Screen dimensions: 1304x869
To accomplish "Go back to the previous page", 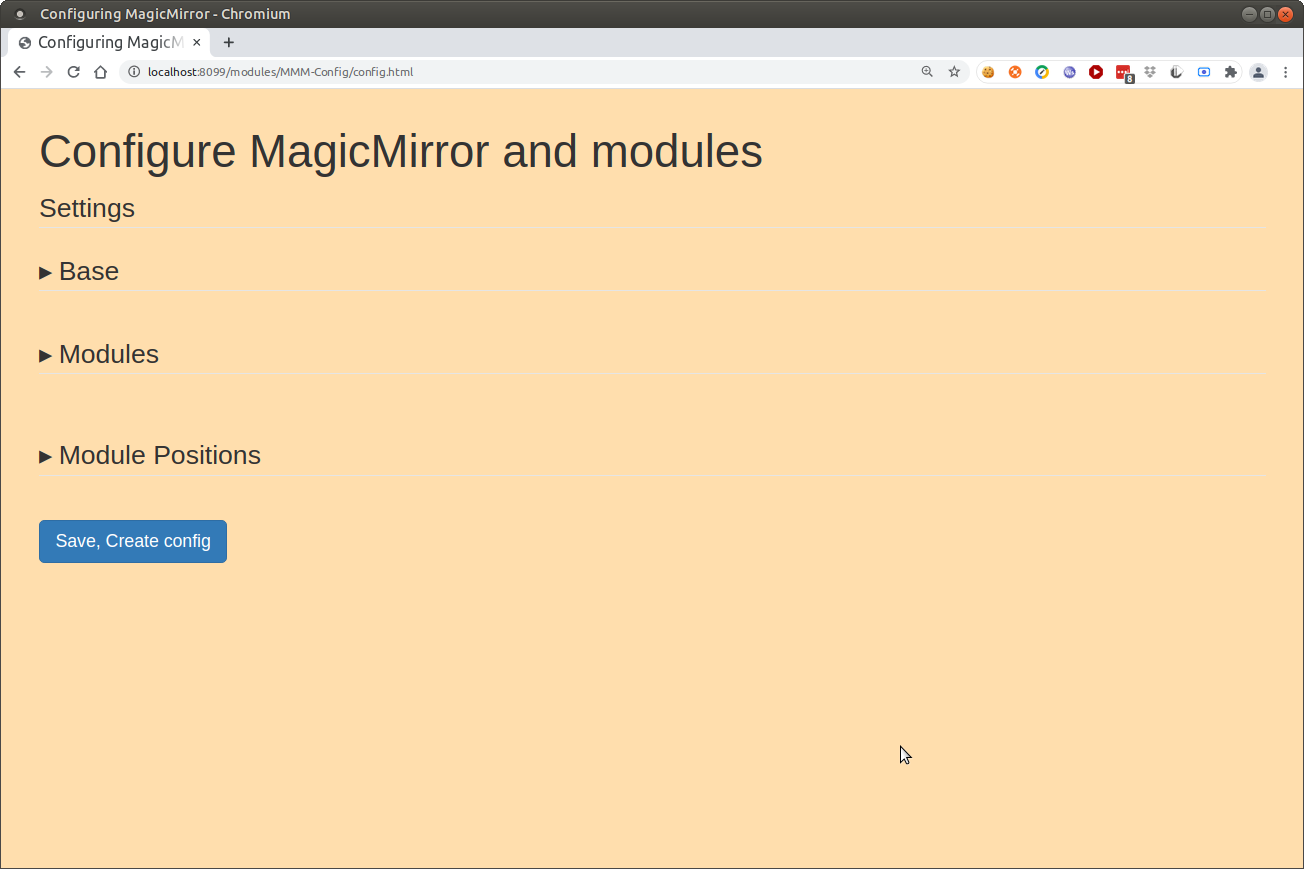I will click(19, 72).
